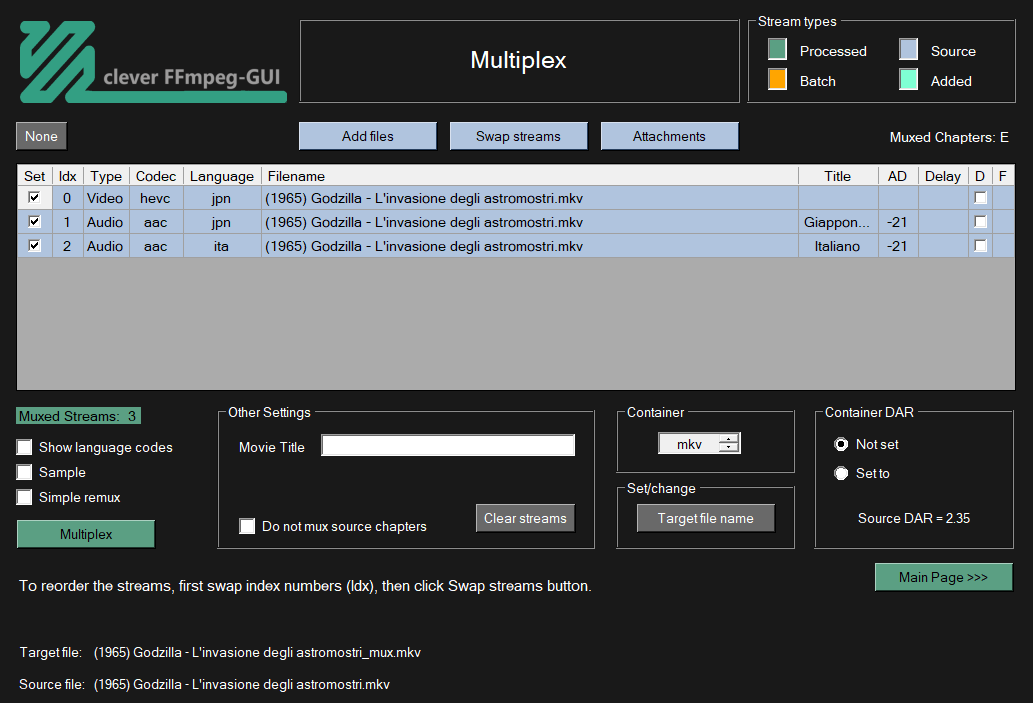Click the clever FFmpeg-GUI logo

coord(152,63)
